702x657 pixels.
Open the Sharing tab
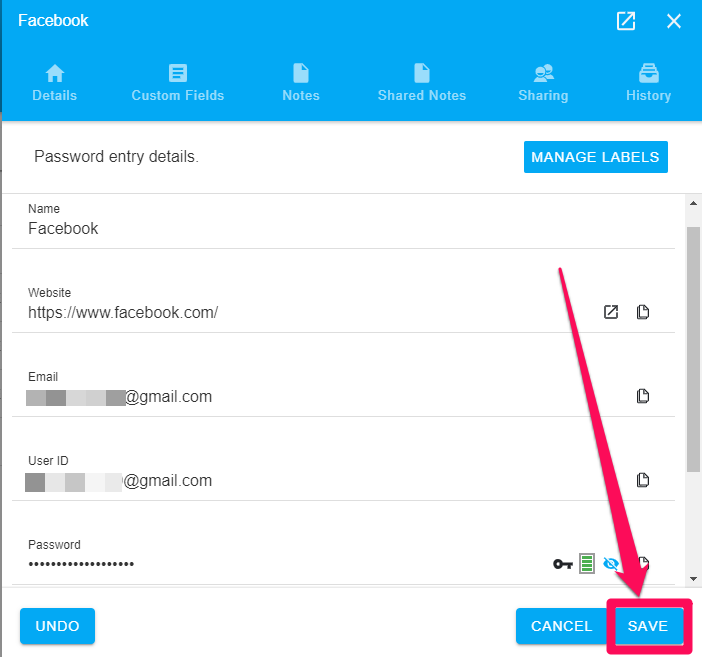(x=544, y=83)
